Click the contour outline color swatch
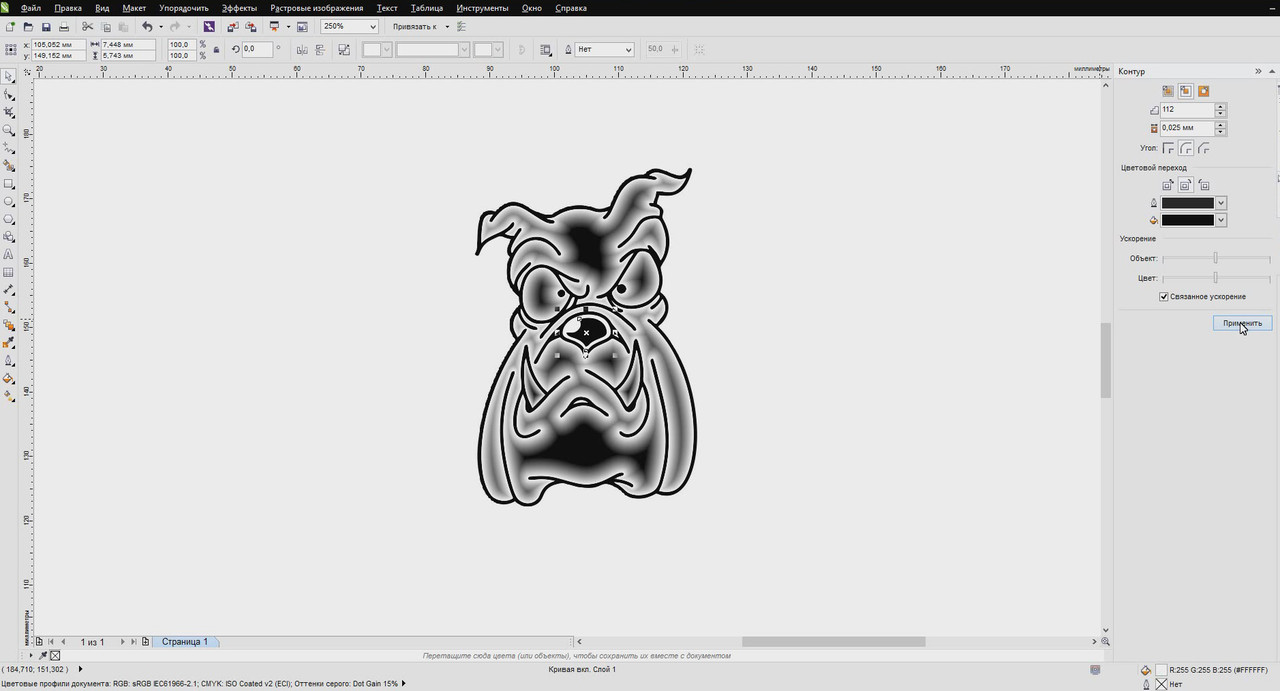Image resolution: width=1280 pixels, height=691 pixels. (x=1188, y=203)
